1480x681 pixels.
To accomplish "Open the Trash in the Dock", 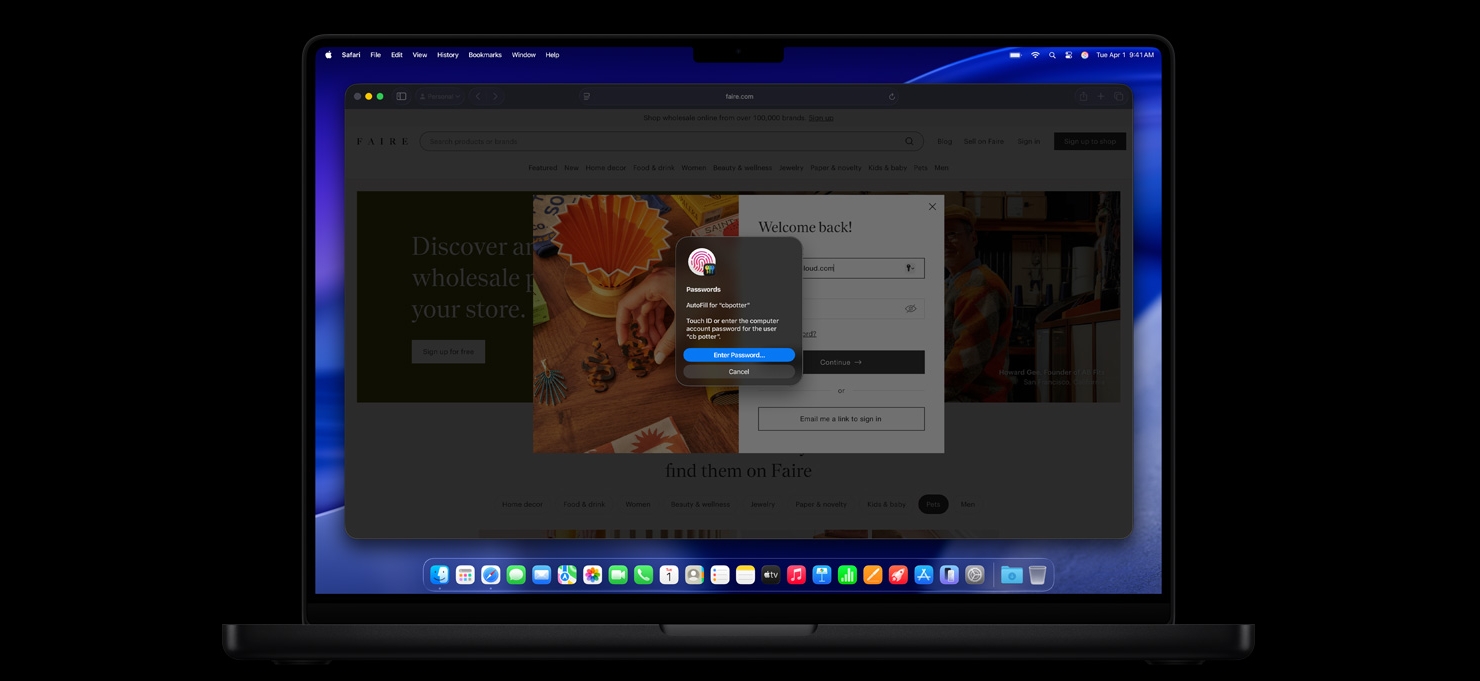I will (x=1037, y=575).
